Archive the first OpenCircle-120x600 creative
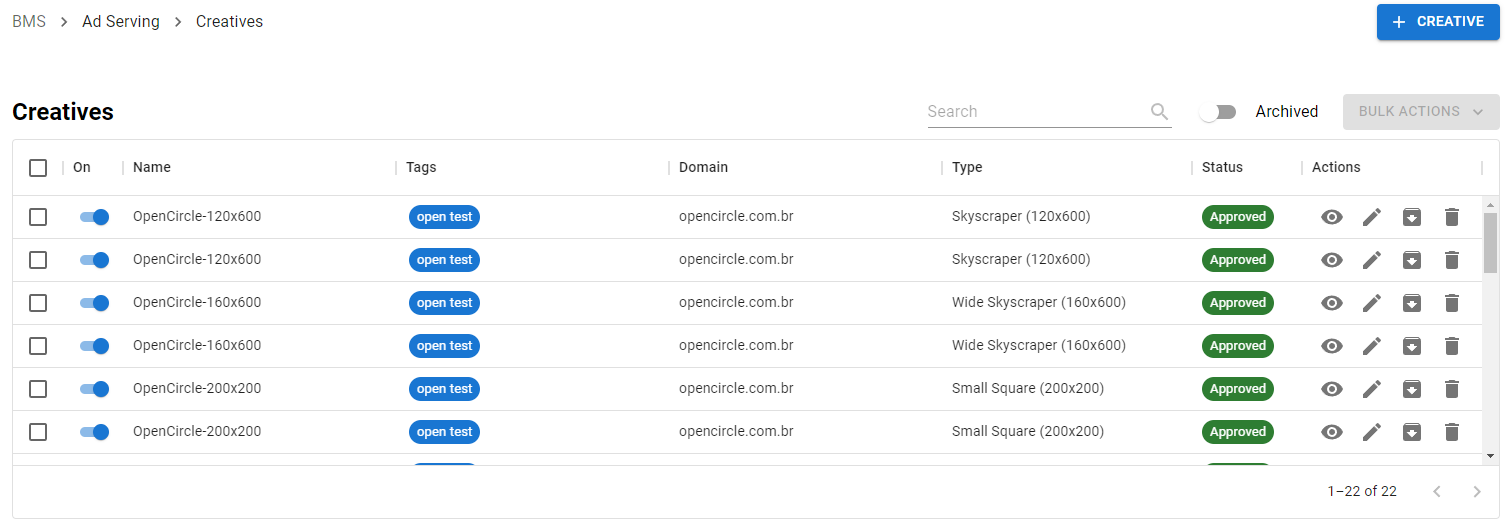This screenshot has width=1510, height=525. click(1411, 217)
